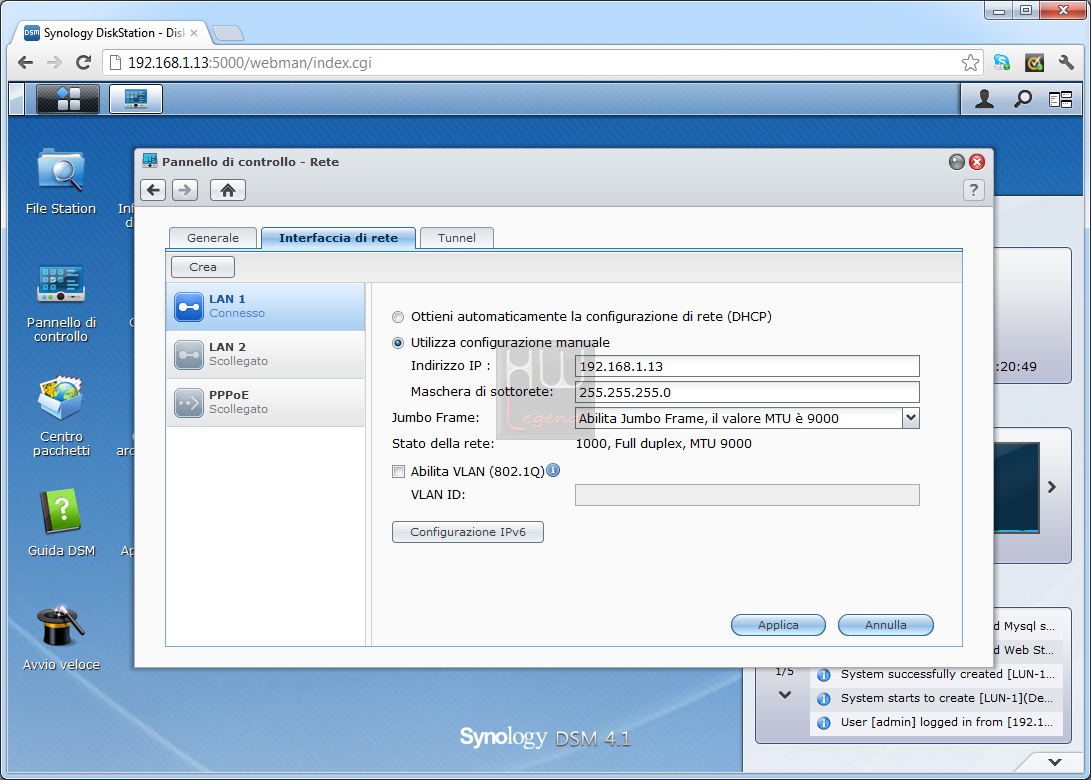
Task: Go back in control panel window
Action: coord(153,190)
